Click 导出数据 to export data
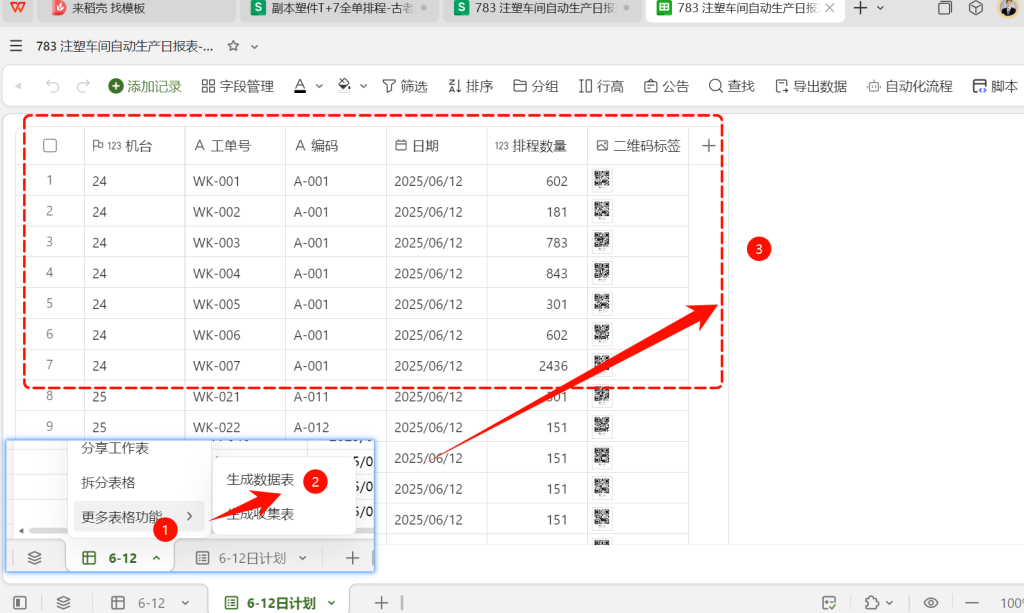The image size is (1024, 613). coord(810,86)
